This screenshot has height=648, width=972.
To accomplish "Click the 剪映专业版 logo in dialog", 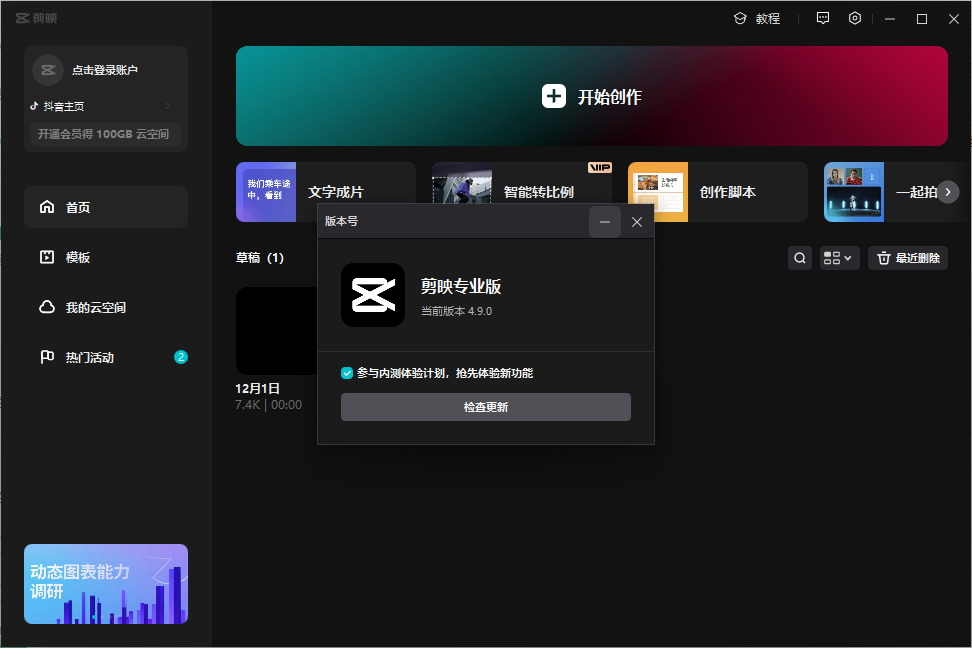I will point(373,295).
